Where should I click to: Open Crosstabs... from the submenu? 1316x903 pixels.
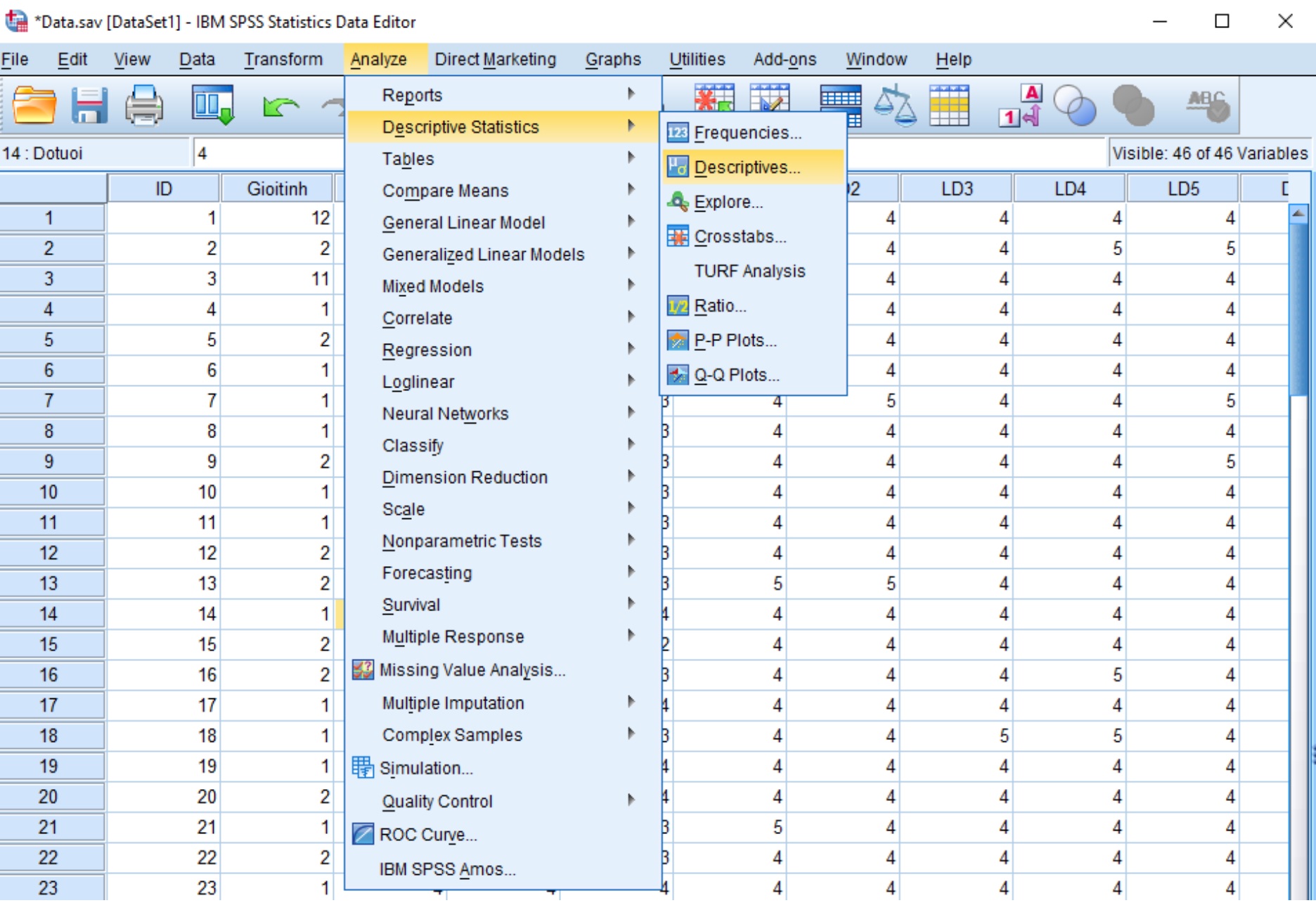click(753, 236)
